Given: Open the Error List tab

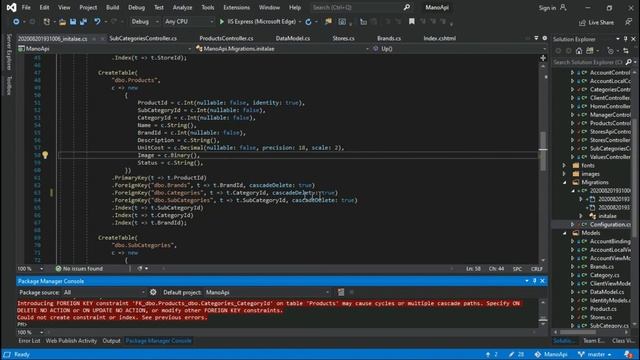Looking at the screenshot, I should 29,340.
